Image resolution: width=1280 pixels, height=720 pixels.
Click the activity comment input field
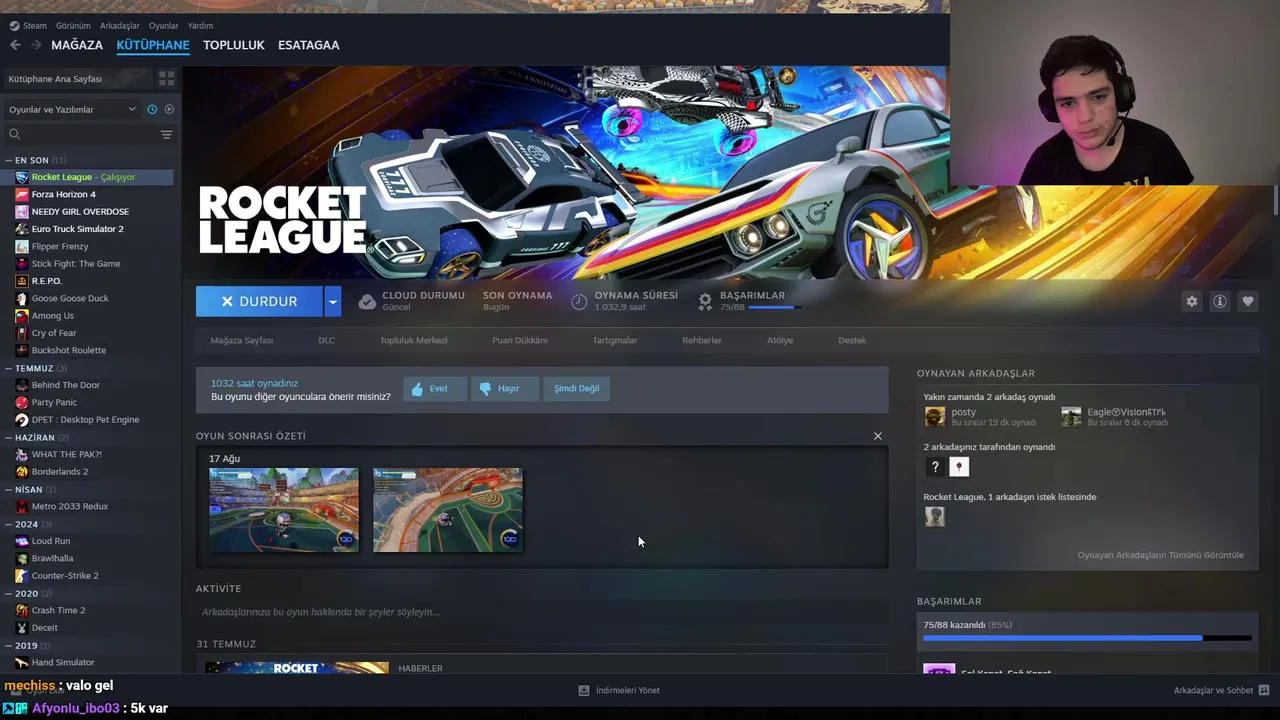tap(542, 612)
